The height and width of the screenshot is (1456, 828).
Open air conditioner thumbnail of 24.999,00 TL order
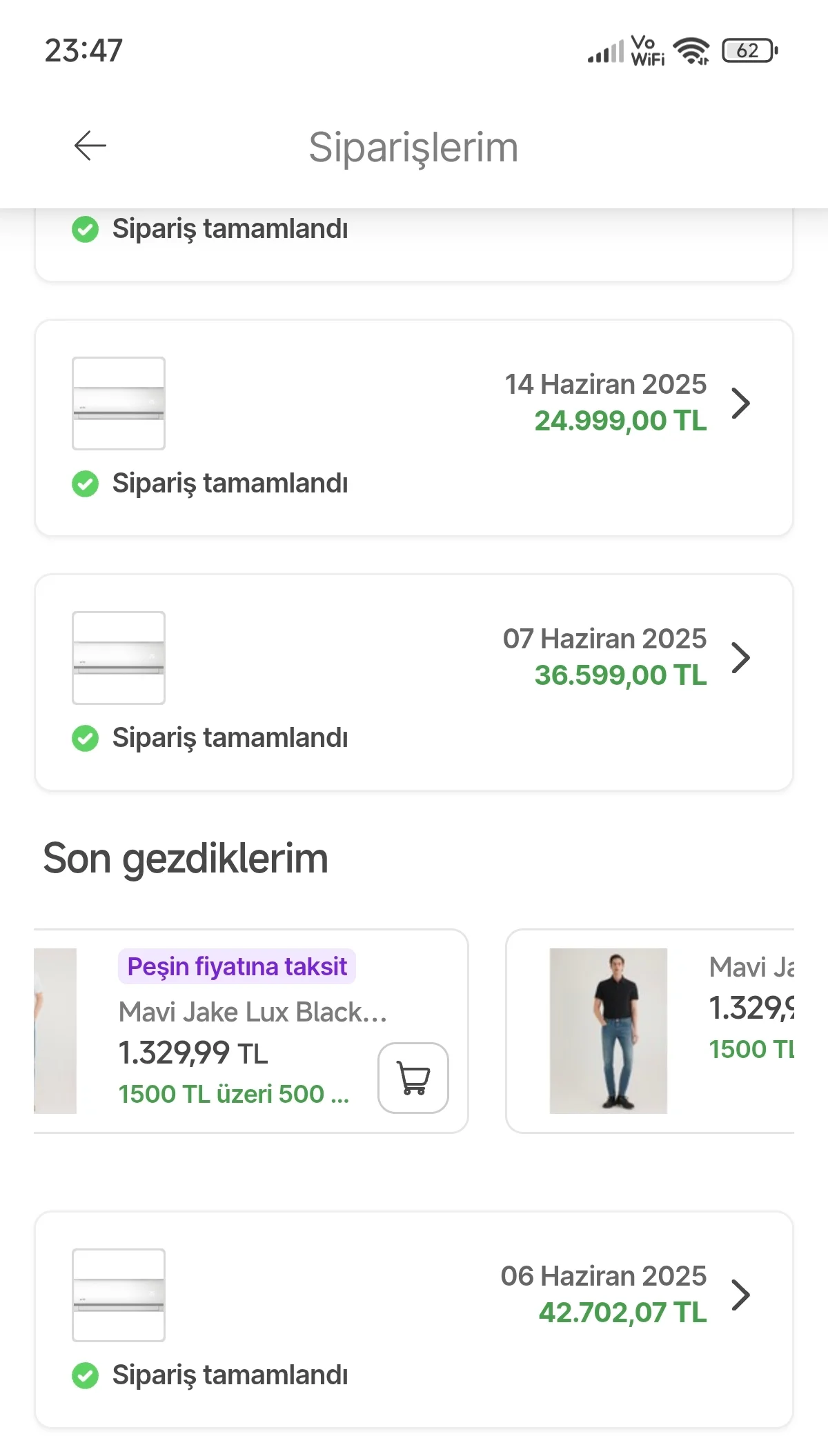[x=119, y=403]
